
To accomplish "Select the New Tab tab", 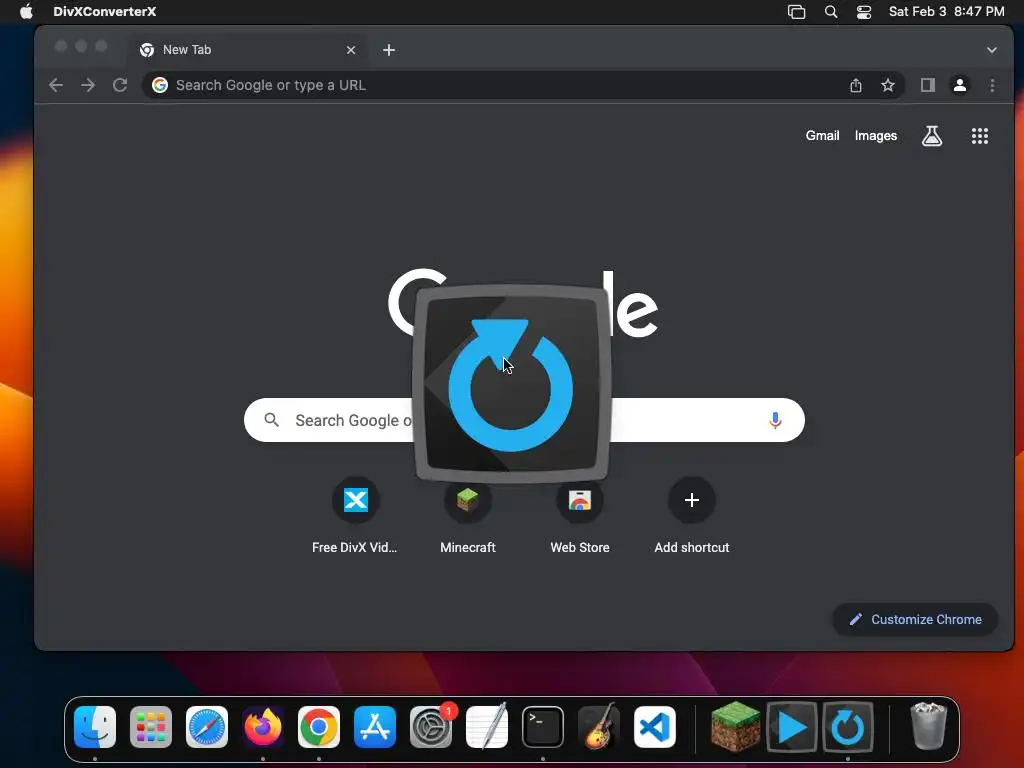I will 248,50.
